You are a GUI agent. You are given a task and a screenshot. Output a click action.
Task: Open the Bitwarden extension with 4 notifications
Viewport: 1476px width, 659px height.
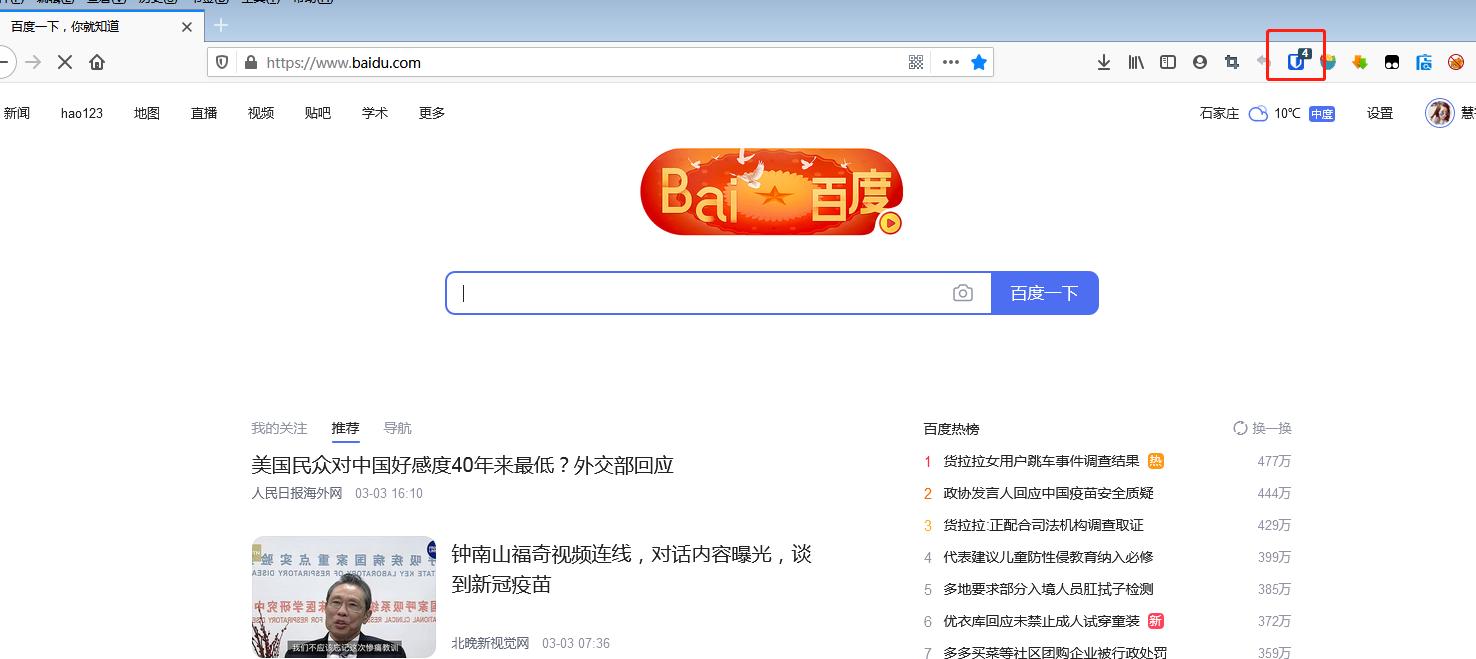[x=1295, y=61]
